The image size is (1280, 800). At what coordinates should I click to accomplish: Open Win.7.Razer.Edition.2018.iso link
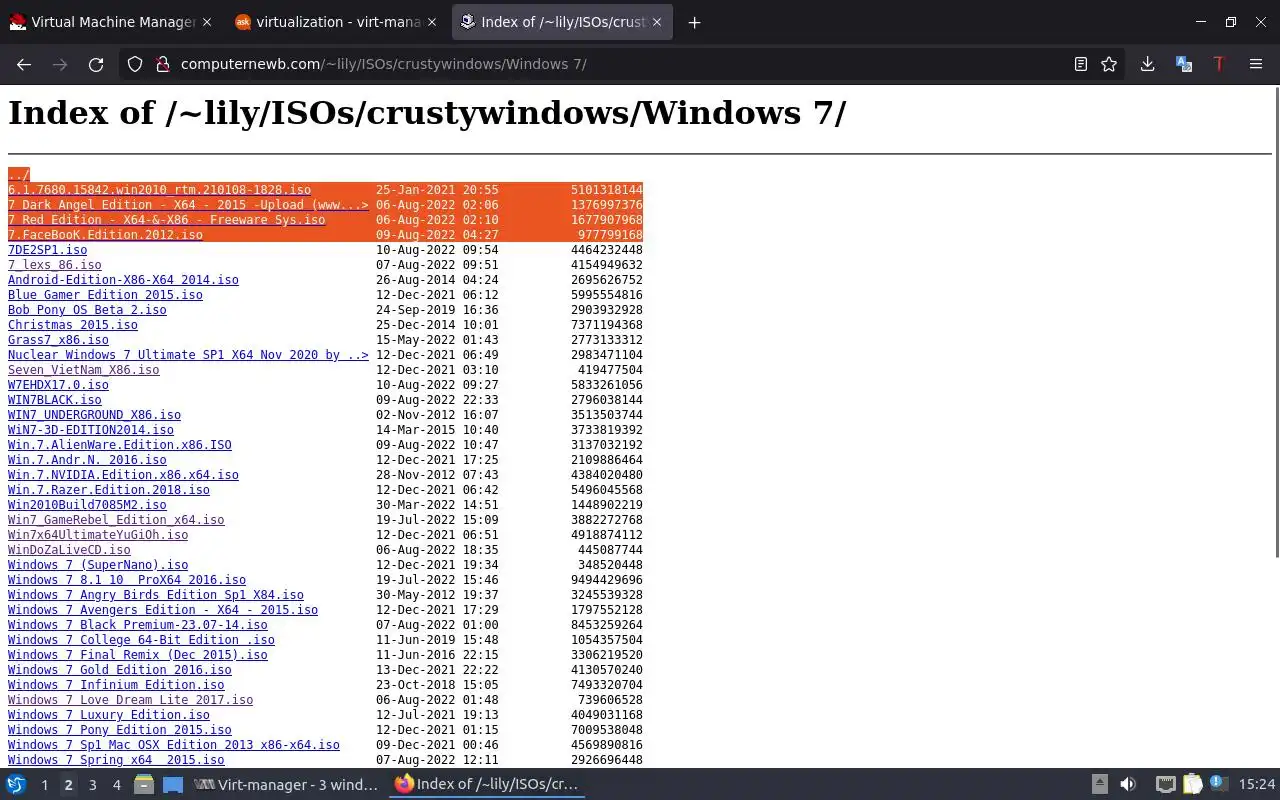[x=109, y=490]
